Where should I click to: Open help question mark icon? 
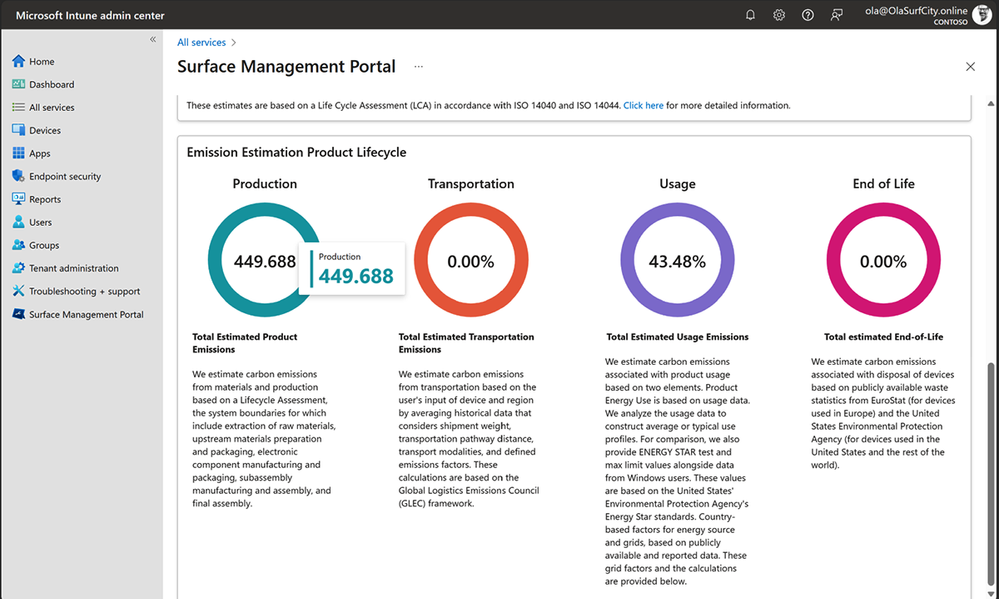click(x=808, y=15)
